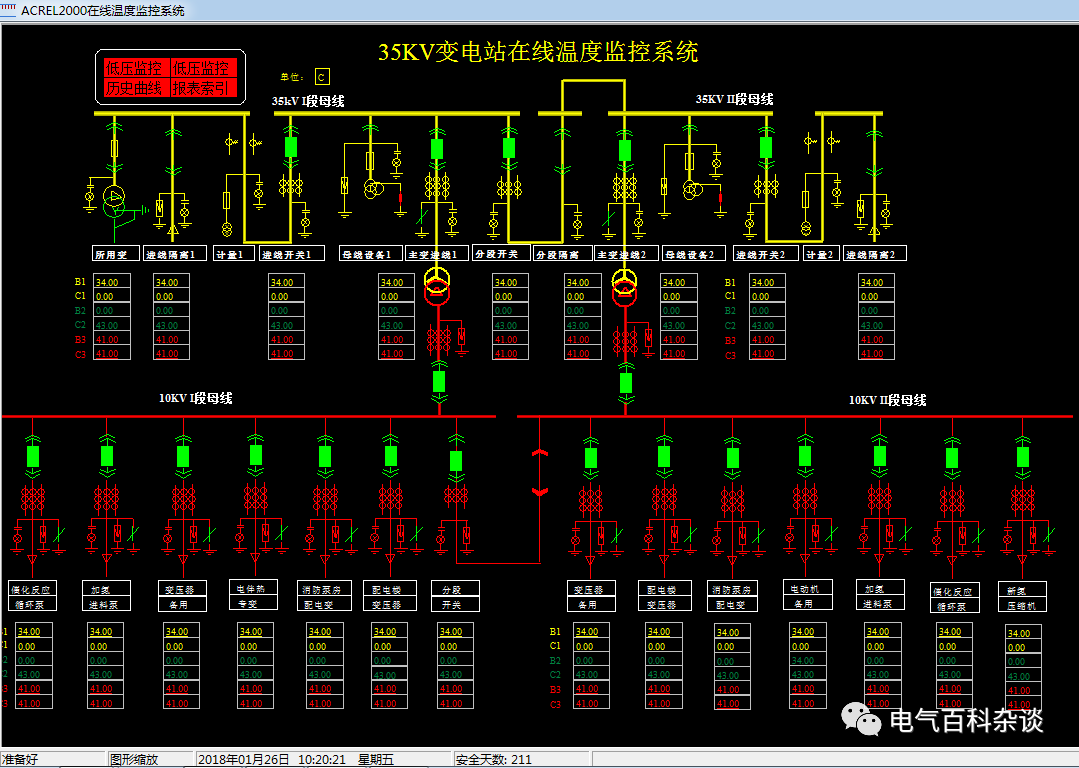Click the 新氢压缩机 label box
The height and width of the screenshot is (768, 1079).
[1023, 597]
